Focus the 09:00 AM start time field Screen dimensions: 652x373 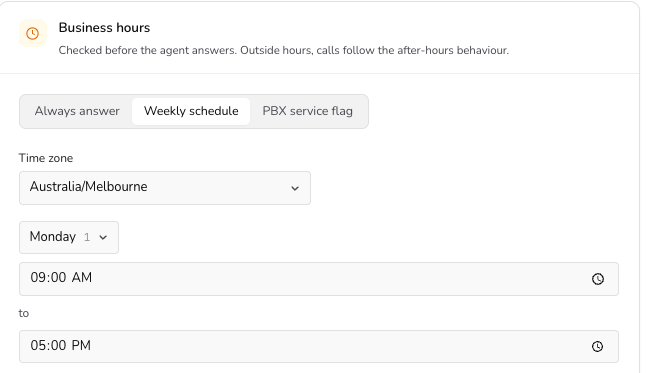[319, 279]
